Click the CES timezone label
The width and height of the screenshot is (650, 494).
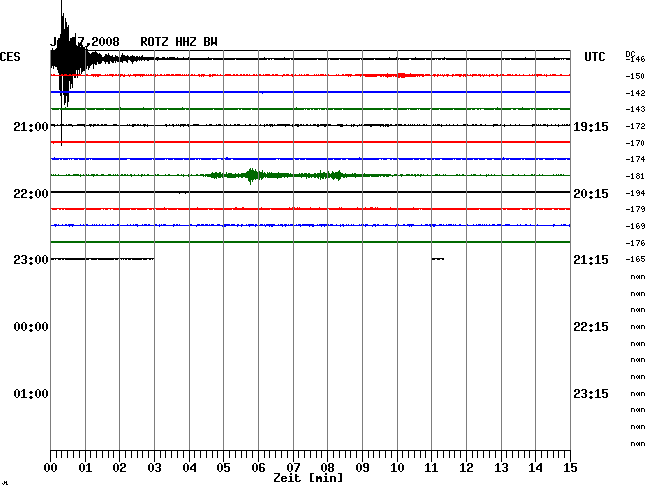click(x=10, y=57)
